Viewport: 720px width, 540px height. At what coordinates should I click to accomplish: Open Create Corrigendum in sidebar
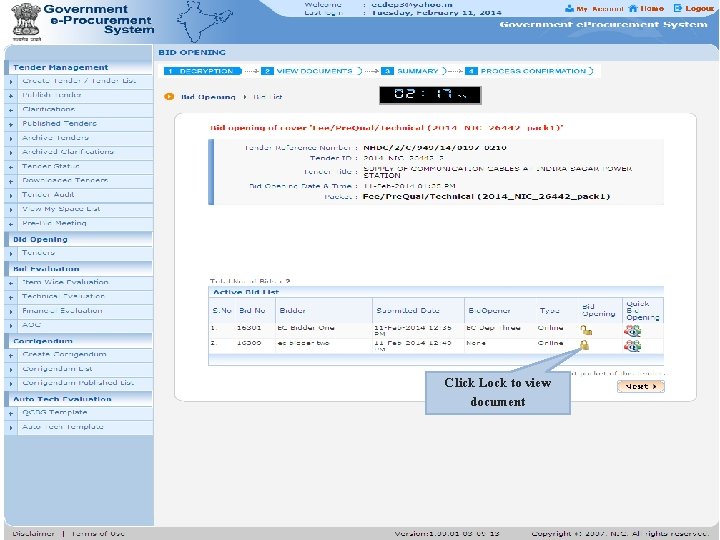point(64,354)
